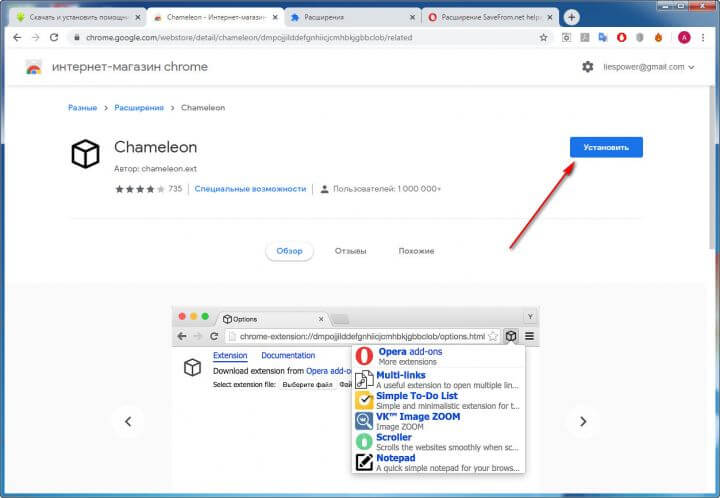This screenshot has width=720, height=498.
Task: Show next screenshot with right chevron
Action: coord(583,421)
